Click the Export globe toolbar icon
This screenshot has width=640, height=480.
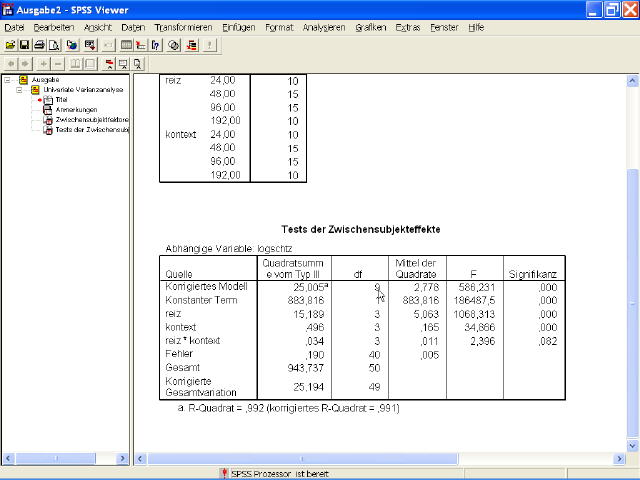pos(73,45)
